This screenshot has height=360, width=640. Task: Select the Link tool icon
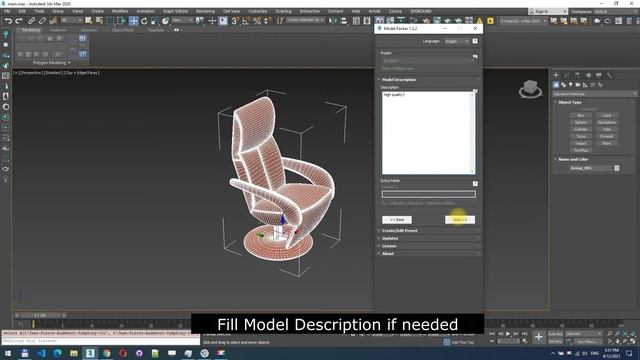click(31, 21)
